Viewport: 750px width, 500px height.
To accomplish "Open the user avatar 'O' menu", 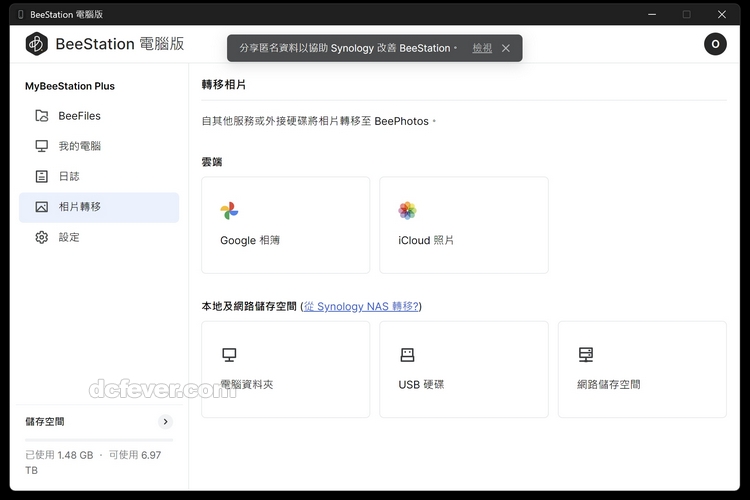I will 715,44.
